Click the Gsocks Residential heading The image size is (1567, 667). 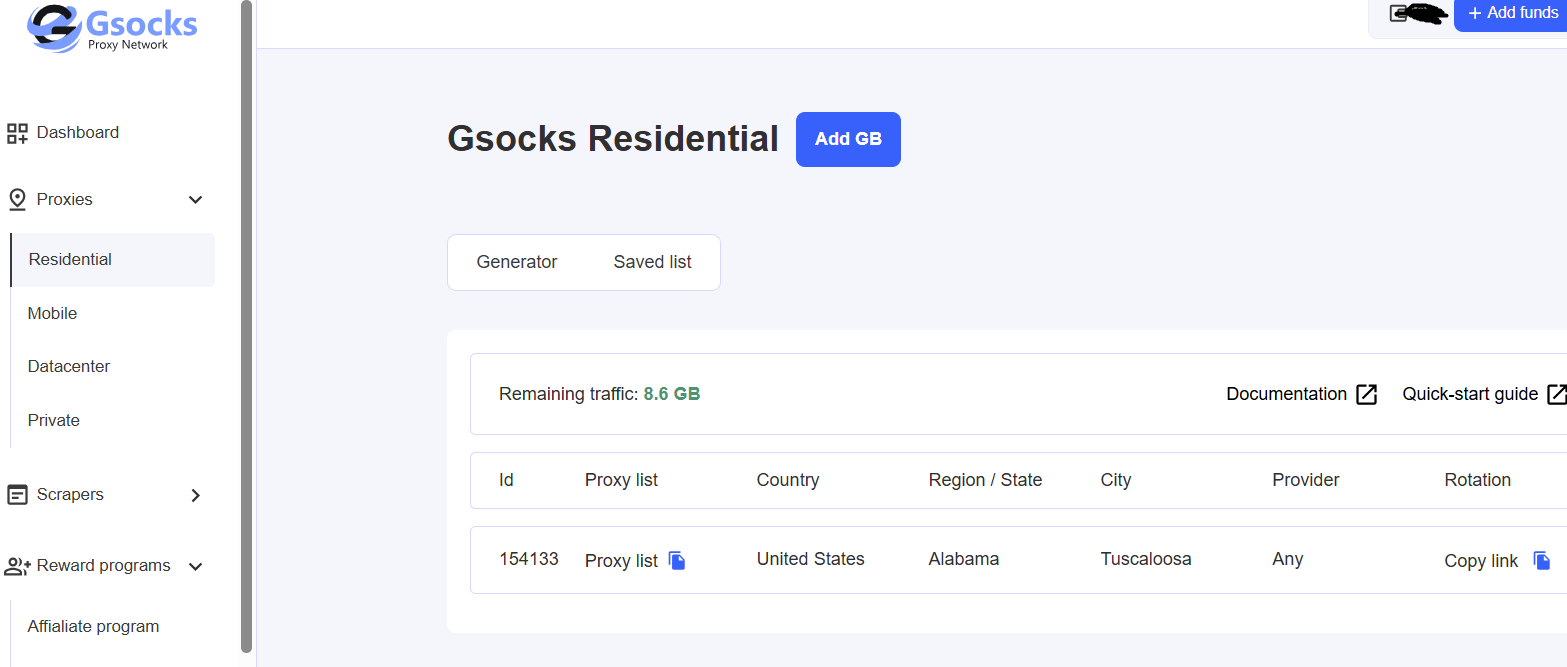point(613,139)
